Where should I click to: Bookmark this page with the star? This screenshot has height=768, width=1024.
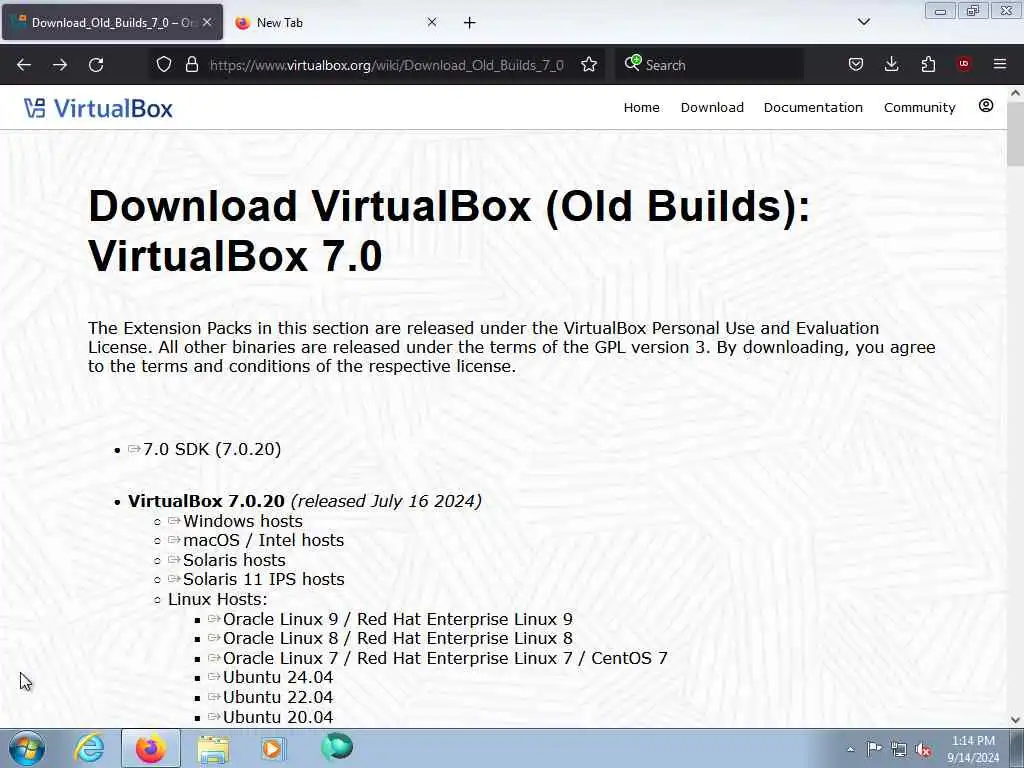[589, 64]
